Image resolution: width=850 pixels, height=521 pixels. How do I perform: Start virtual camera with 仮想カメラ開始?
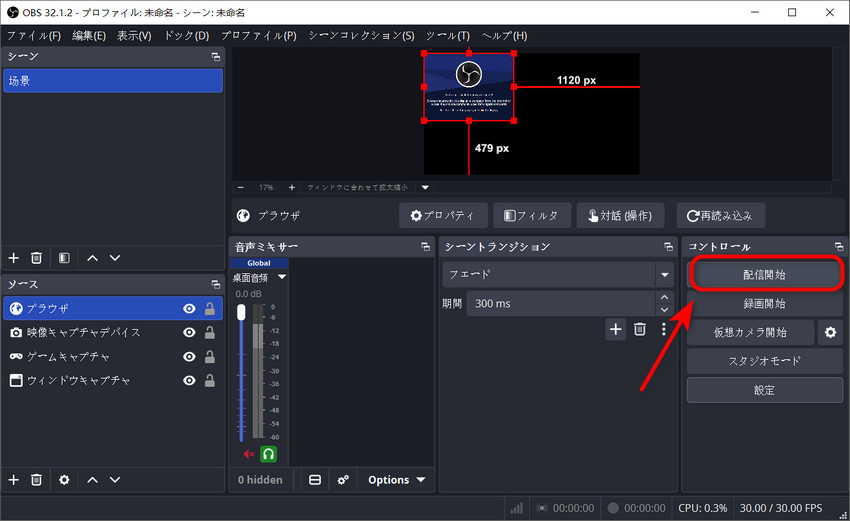click(750, 332)
